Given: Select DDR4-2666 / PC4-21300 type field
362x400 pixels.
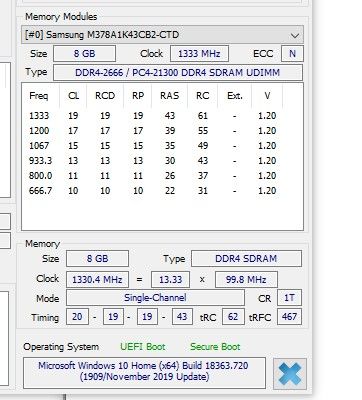Looking at the screenshot, I should point(178,73).
